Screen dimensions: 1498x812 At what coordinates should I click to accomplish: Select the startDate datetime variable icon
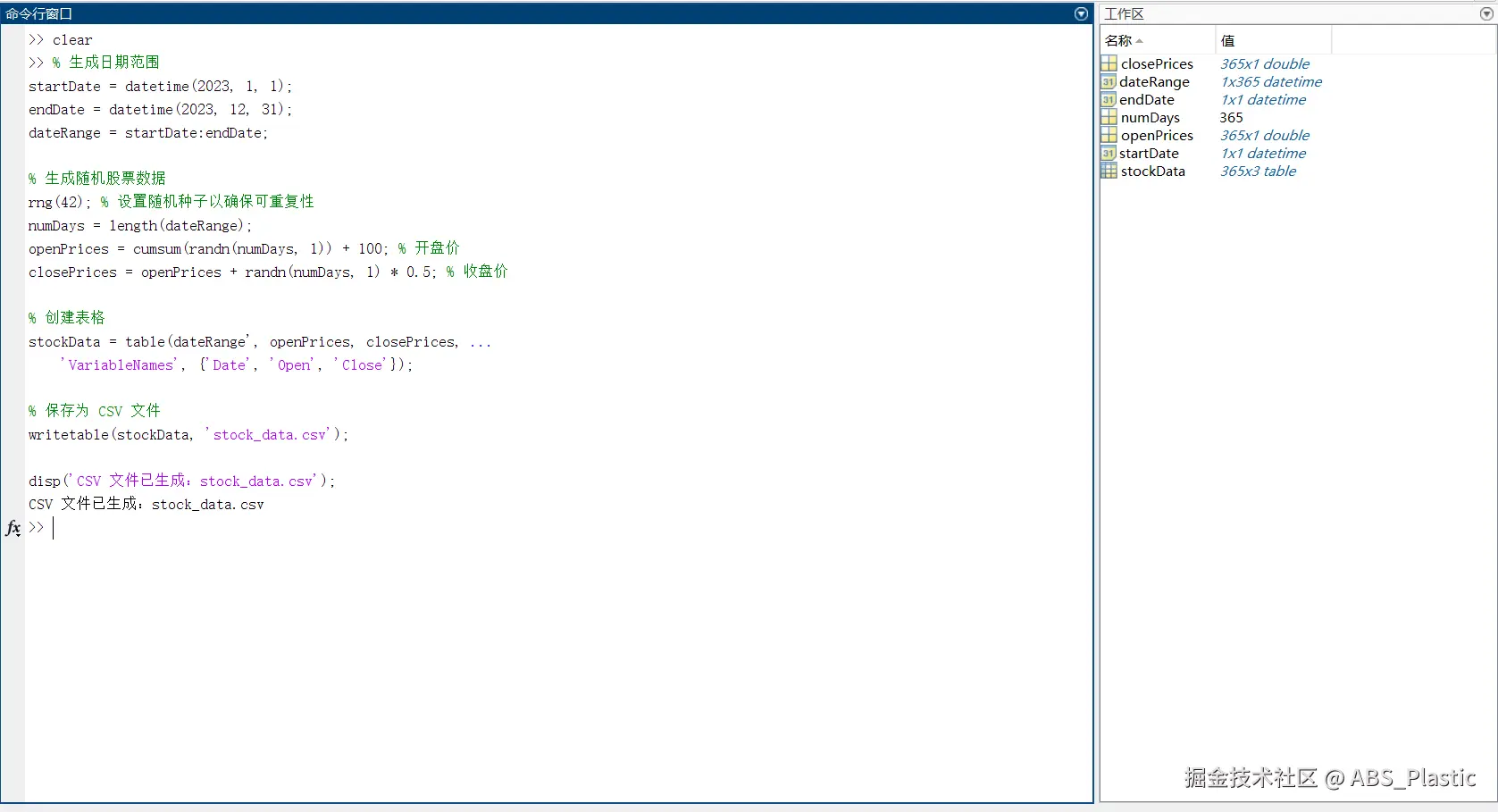click(x=1109, y=153)
